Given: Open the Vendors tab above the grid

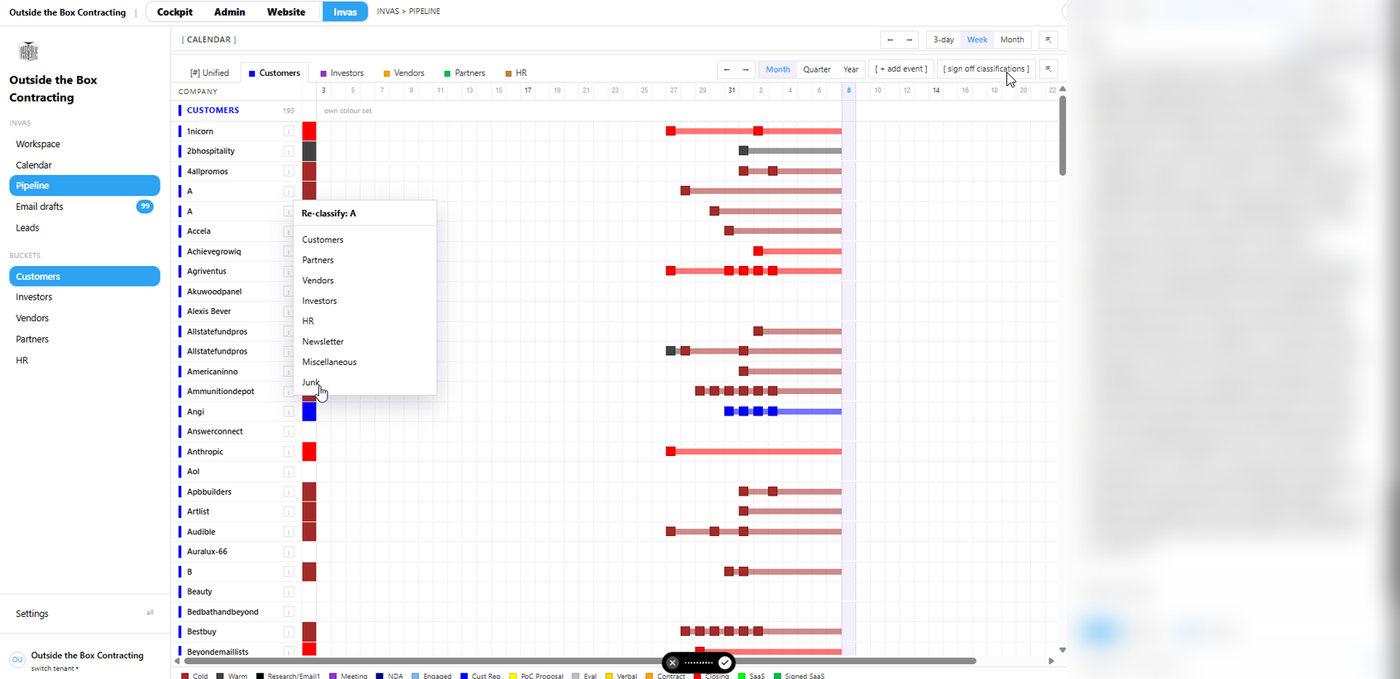Looking at the screenshot, I should point(404,73).
